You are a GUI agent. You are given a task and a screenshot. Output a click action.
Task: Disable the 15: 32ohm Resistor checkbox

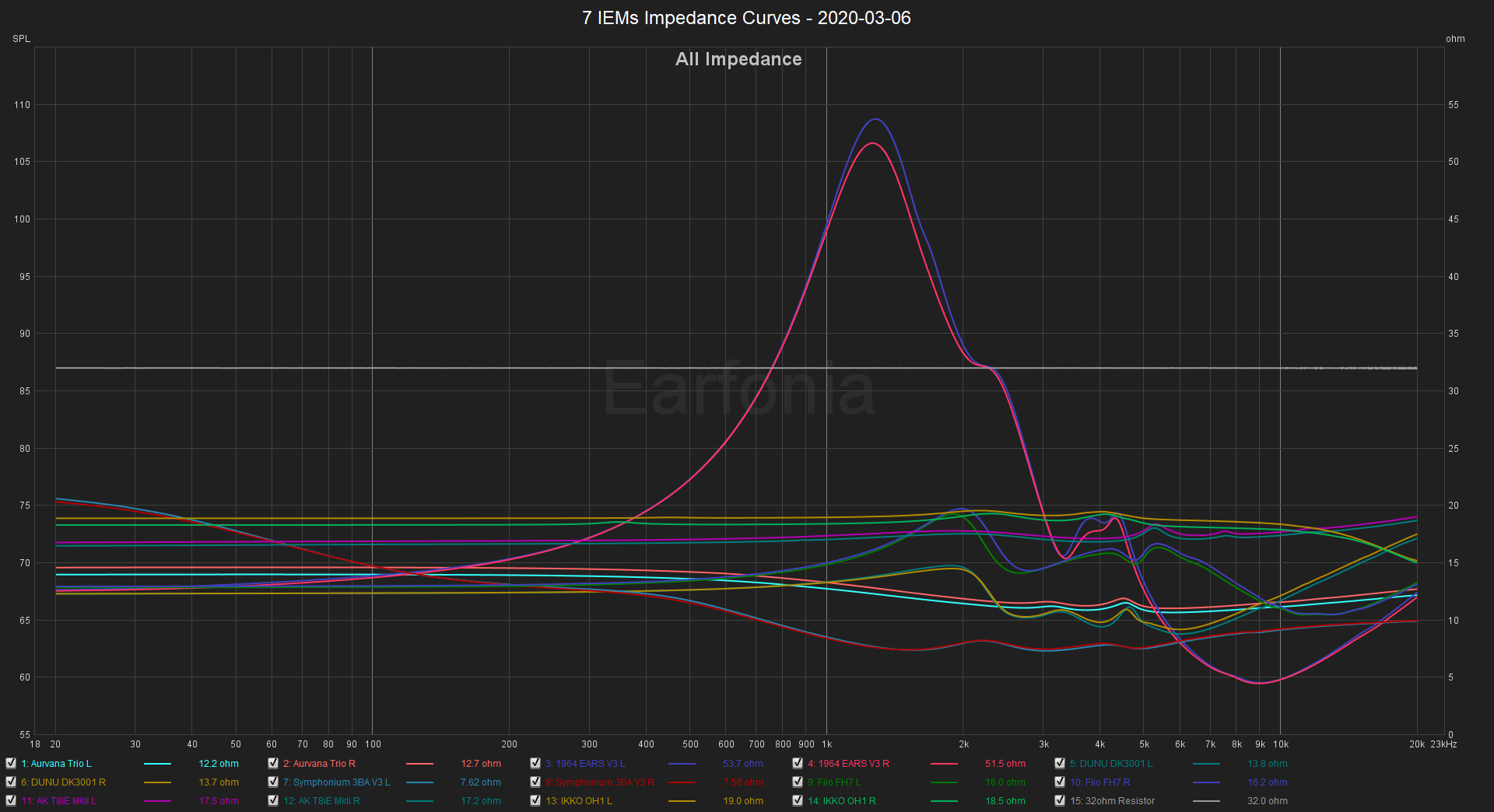(x=1060, y=800)
